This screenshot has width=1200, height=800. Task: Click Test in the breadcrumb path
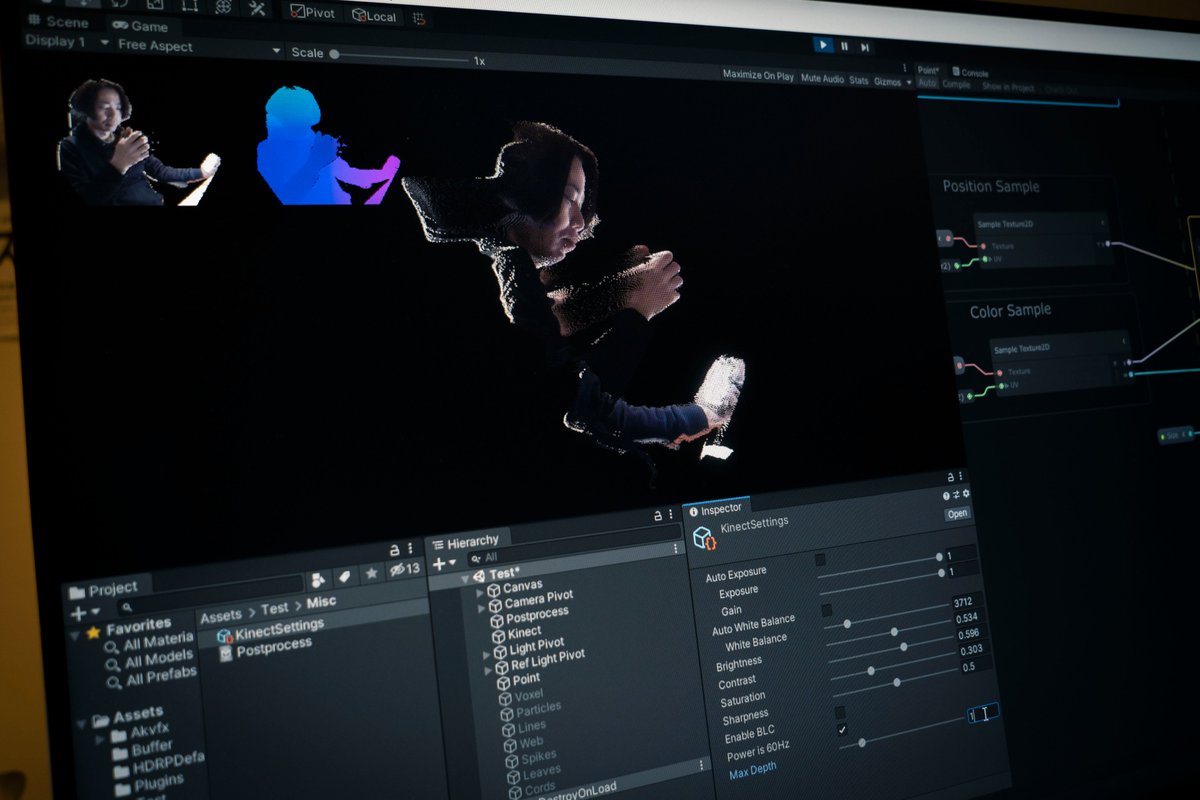tap(274, 608)
